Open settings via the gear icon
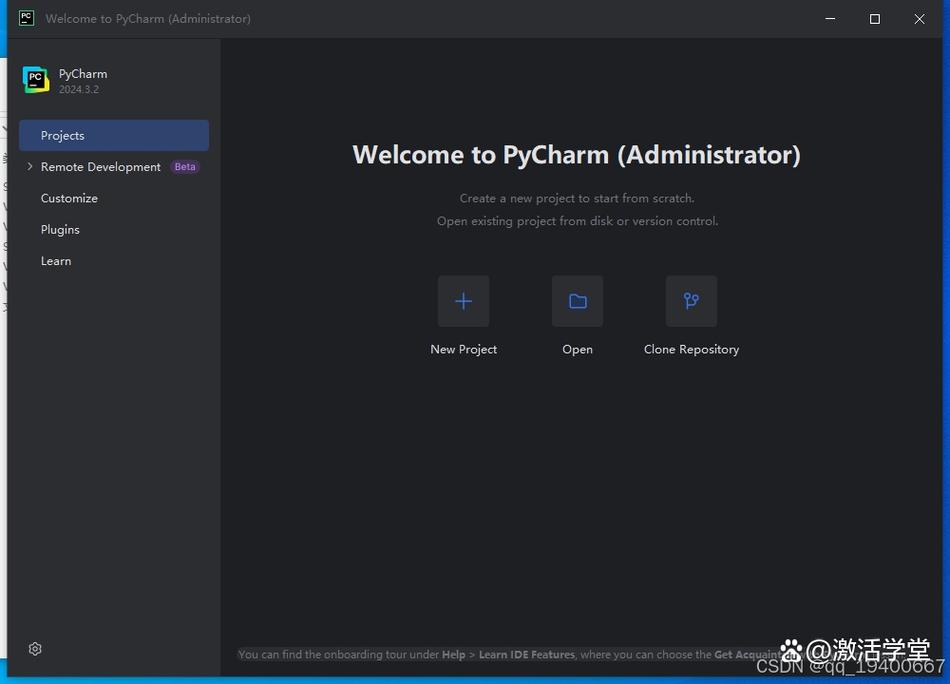950x684 pixels. 35,648
